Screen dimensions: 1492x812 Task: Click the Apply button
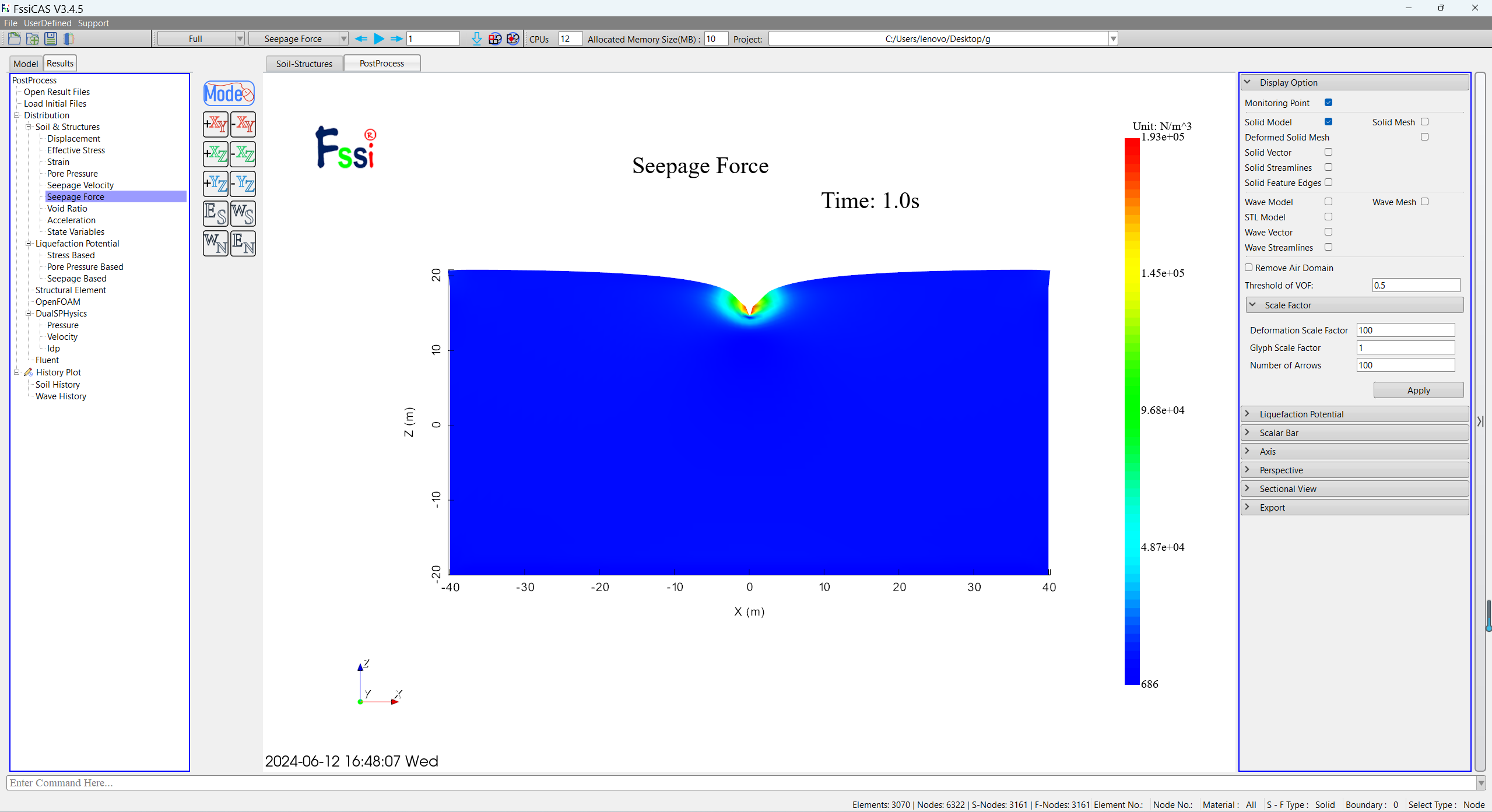tap(1418, 390)
